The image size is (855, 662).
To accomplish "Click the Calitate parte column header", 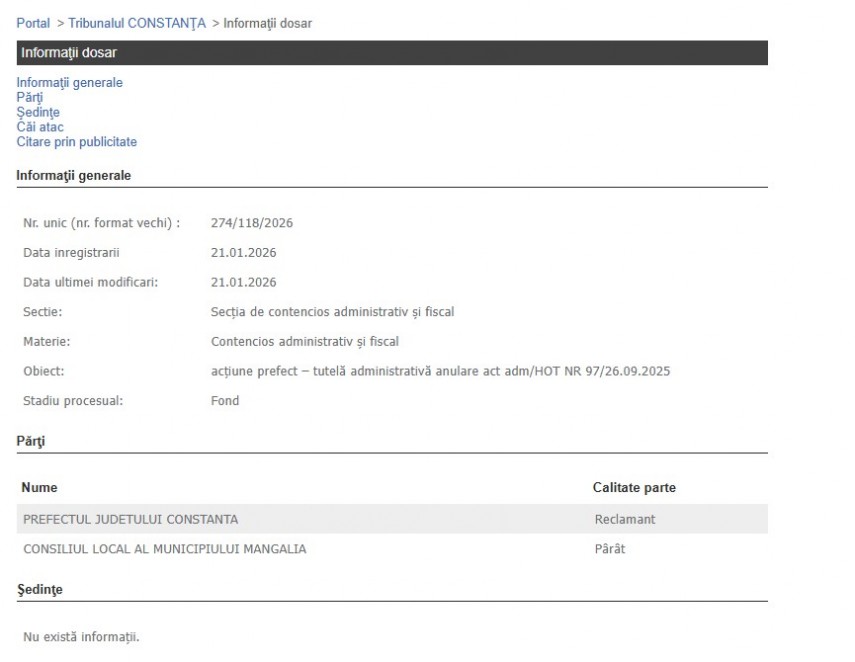I will pyautogui.click(x=634, y=488).
